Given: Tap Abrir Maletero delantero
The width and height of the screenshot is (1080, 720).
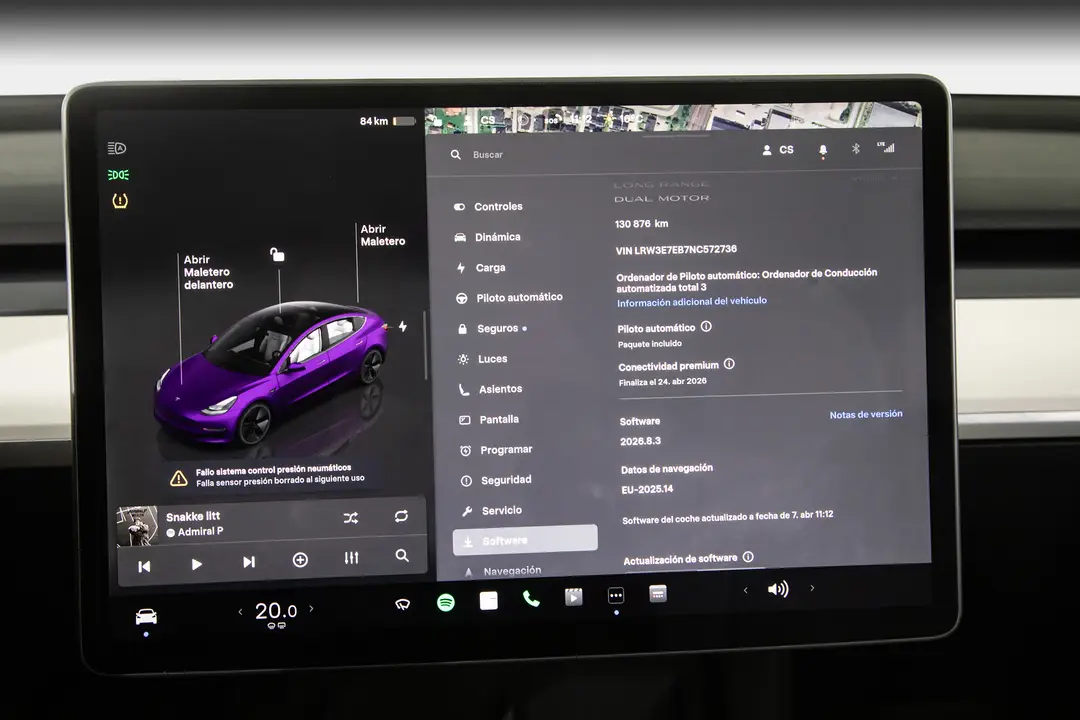Looking at the screenshot, I should click(208, 272).
